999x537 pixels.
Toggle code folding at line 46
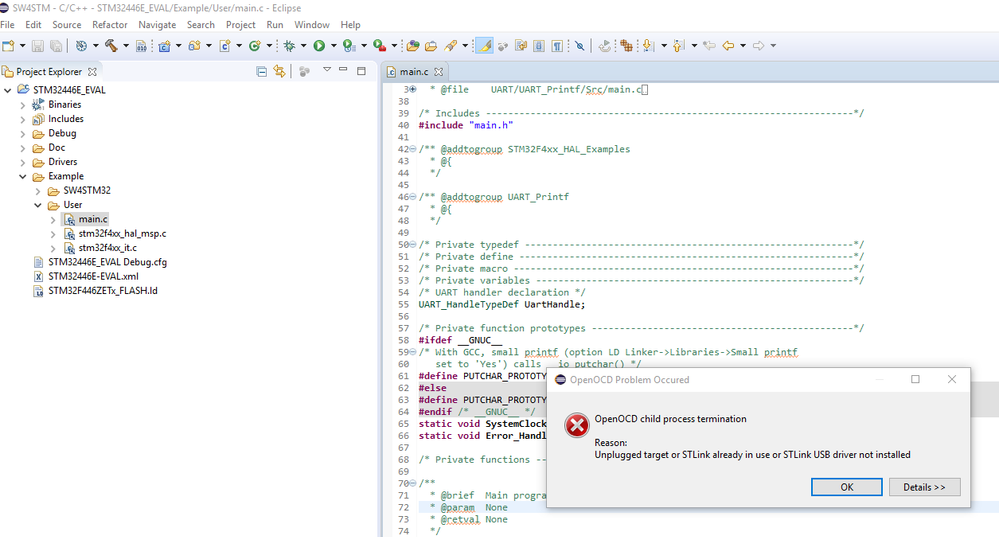(413, 197)
